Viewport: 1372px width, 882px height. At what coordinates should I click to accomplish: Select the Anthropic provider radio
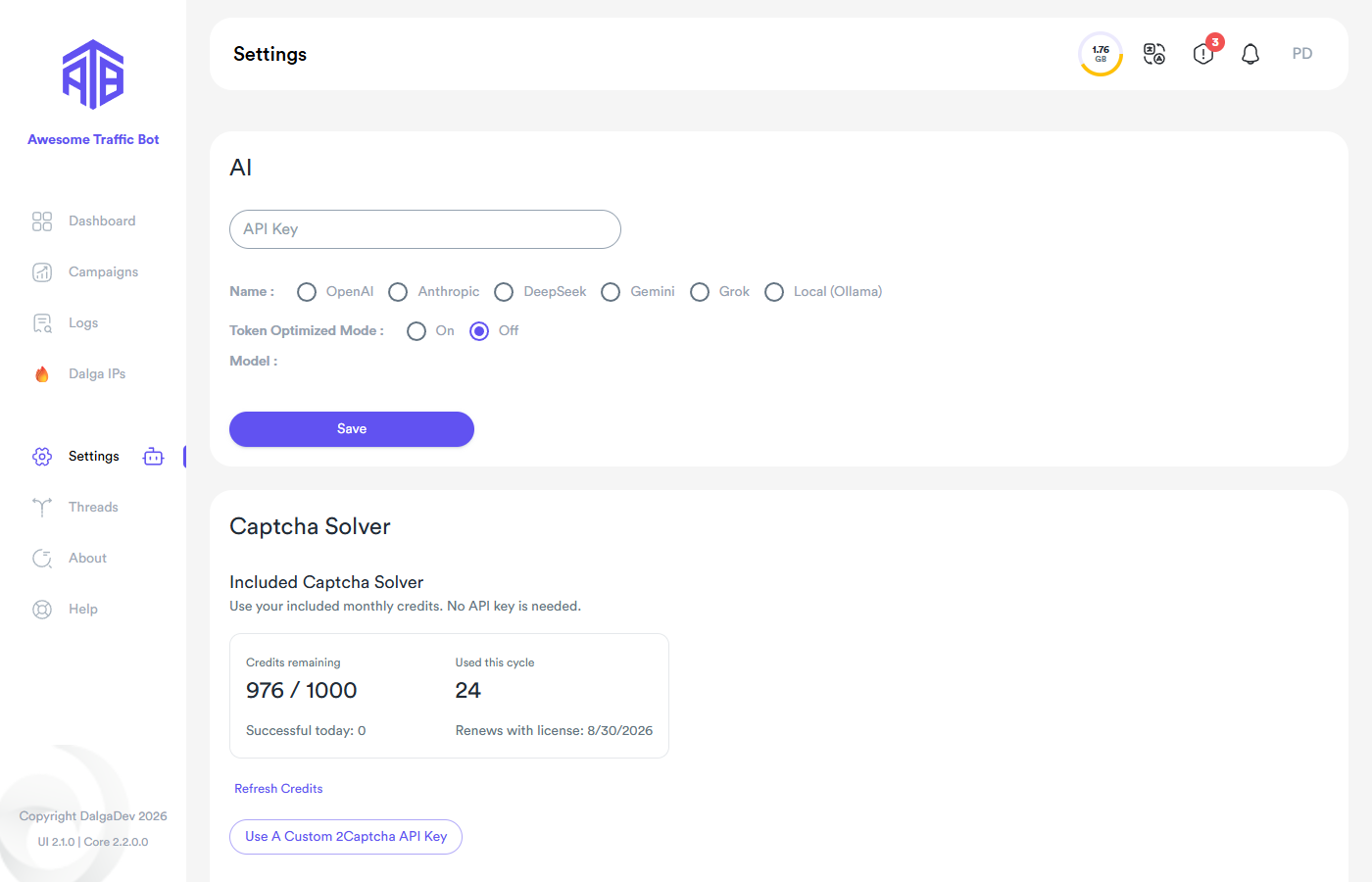point(398,292)
